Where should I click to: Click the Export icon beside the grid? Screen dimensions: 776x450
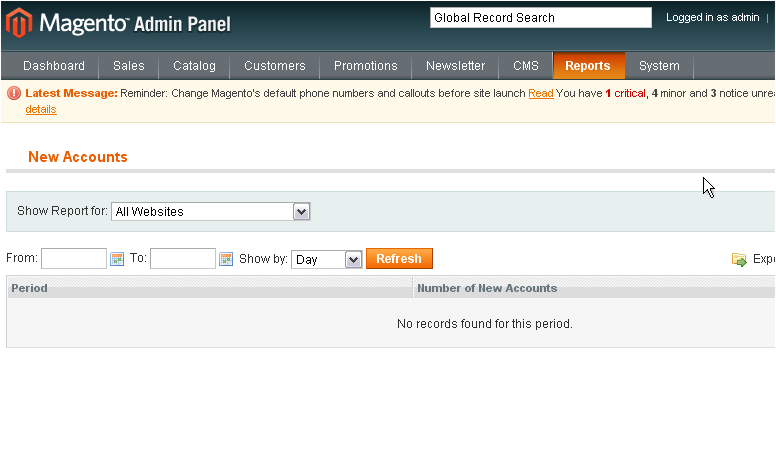pos(739,260)
